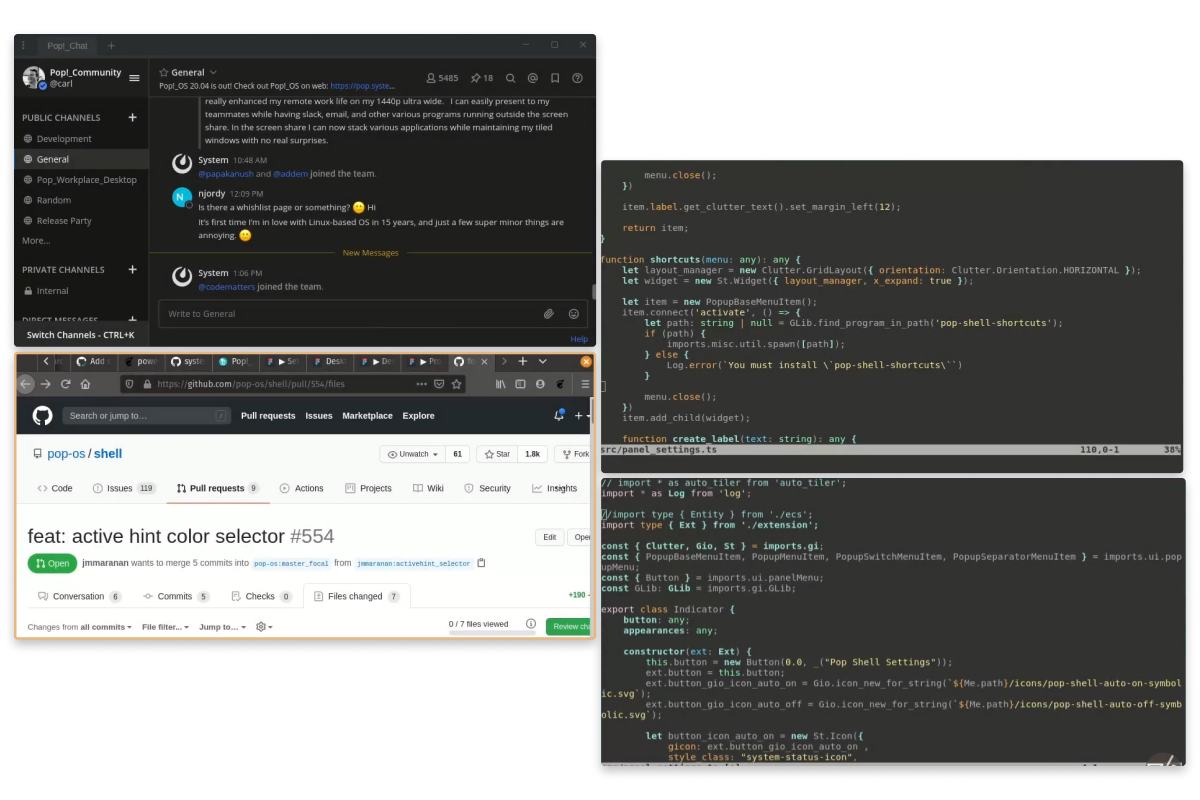The width and height of the screenshot is (1200, 800).
Task: Click the Edit pull request title button
Action: tap(549, 537)
